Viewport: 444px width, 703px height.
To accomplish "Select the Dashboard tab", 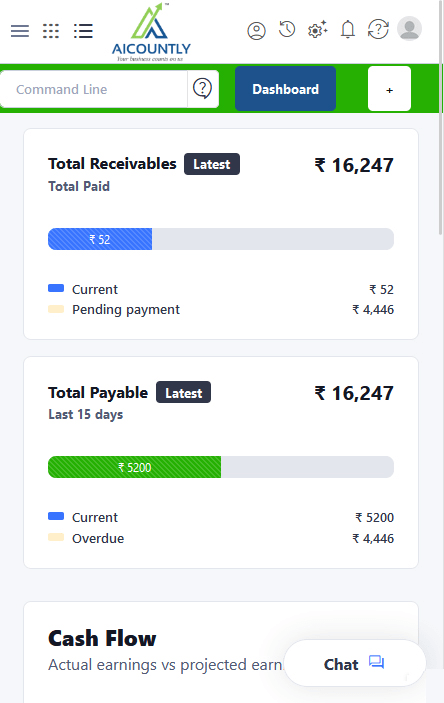I will pos(285,89).
